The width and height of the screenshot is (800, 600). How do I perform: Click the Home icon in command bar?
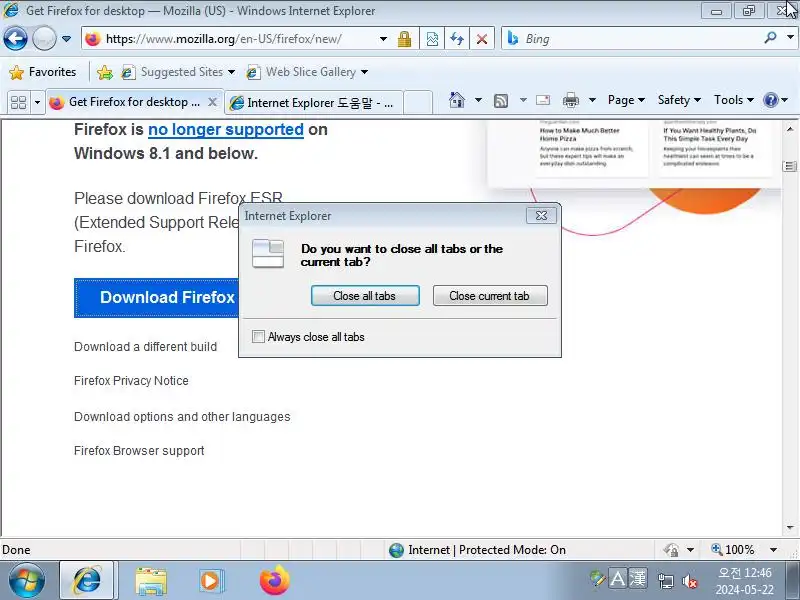pos(457,100)
